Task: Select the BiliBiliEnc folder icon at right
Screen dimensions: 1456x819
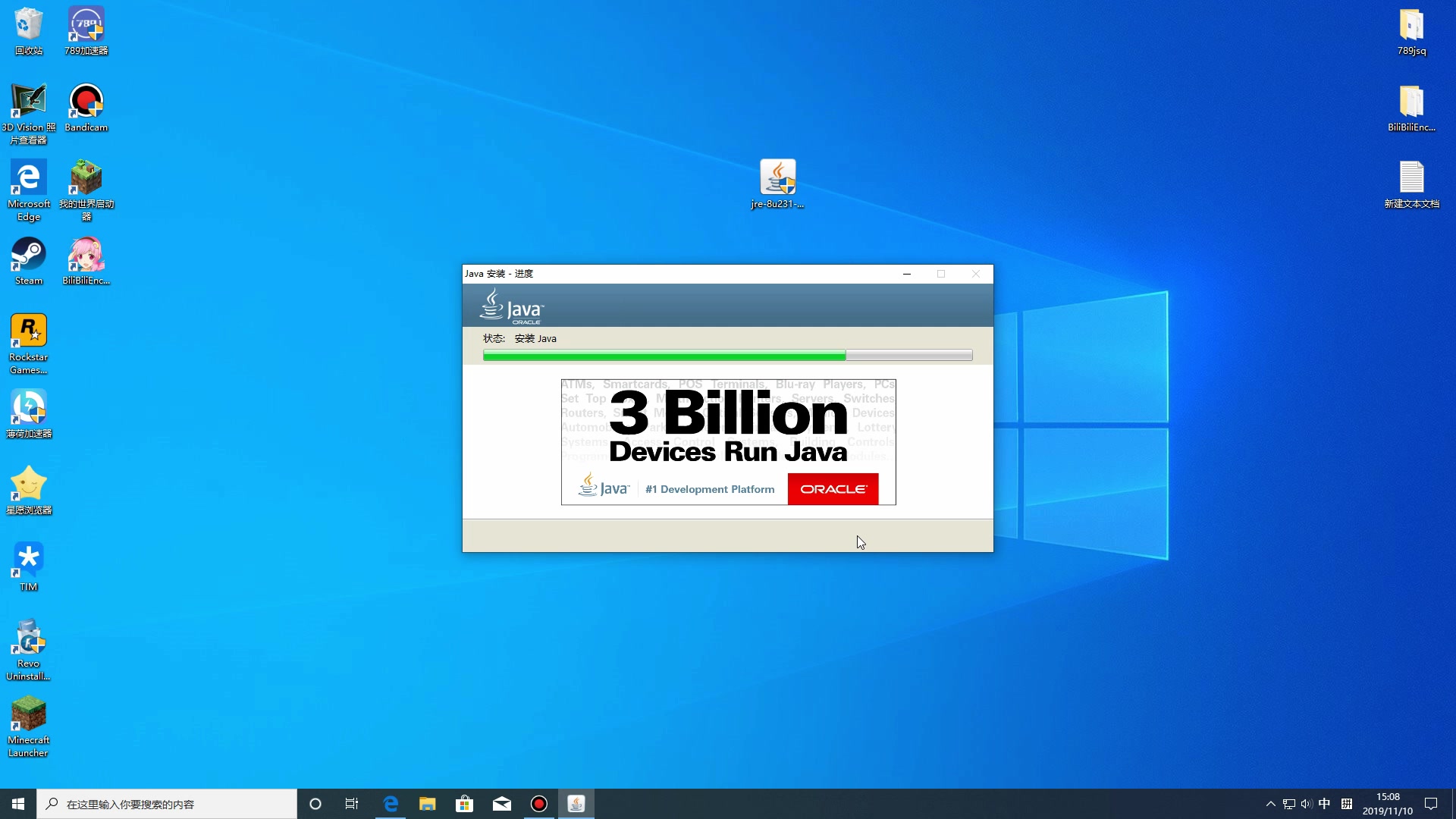Action: 1411,108
